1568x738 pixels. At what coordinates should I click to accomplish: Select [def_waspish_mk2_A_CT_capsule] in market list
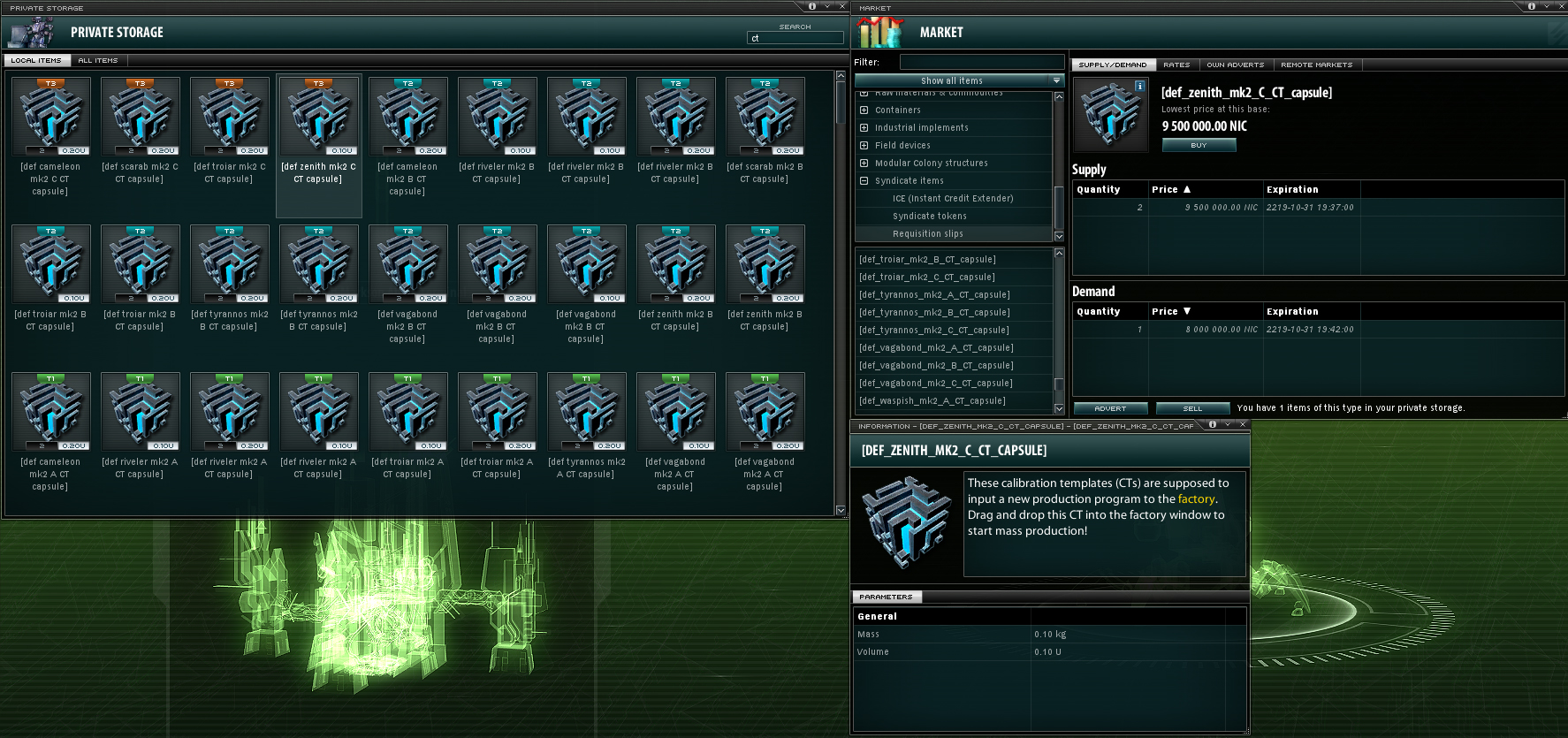pos(954,401)
